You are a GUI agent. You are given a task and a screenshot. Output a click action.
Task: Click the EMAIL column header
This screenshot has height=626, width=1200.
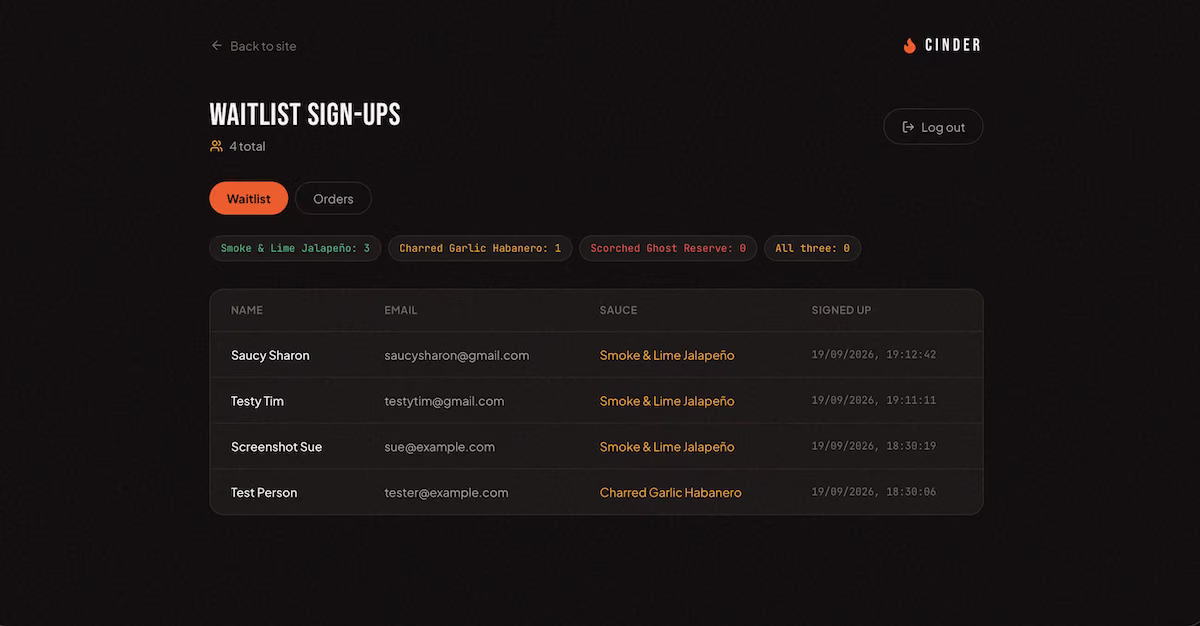click(x=401, y=310)
